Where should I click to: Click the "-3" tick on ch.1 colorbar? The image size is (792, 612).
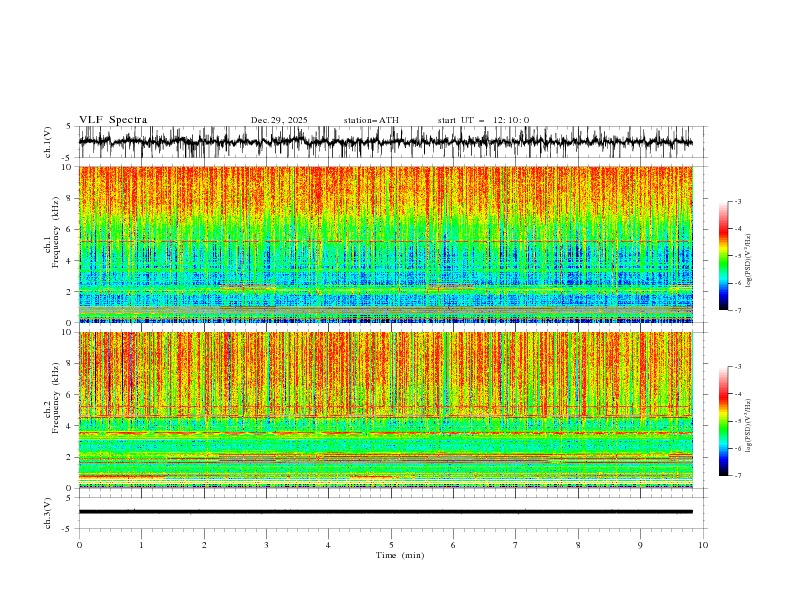pyautogui.click(x=738, y=201)
